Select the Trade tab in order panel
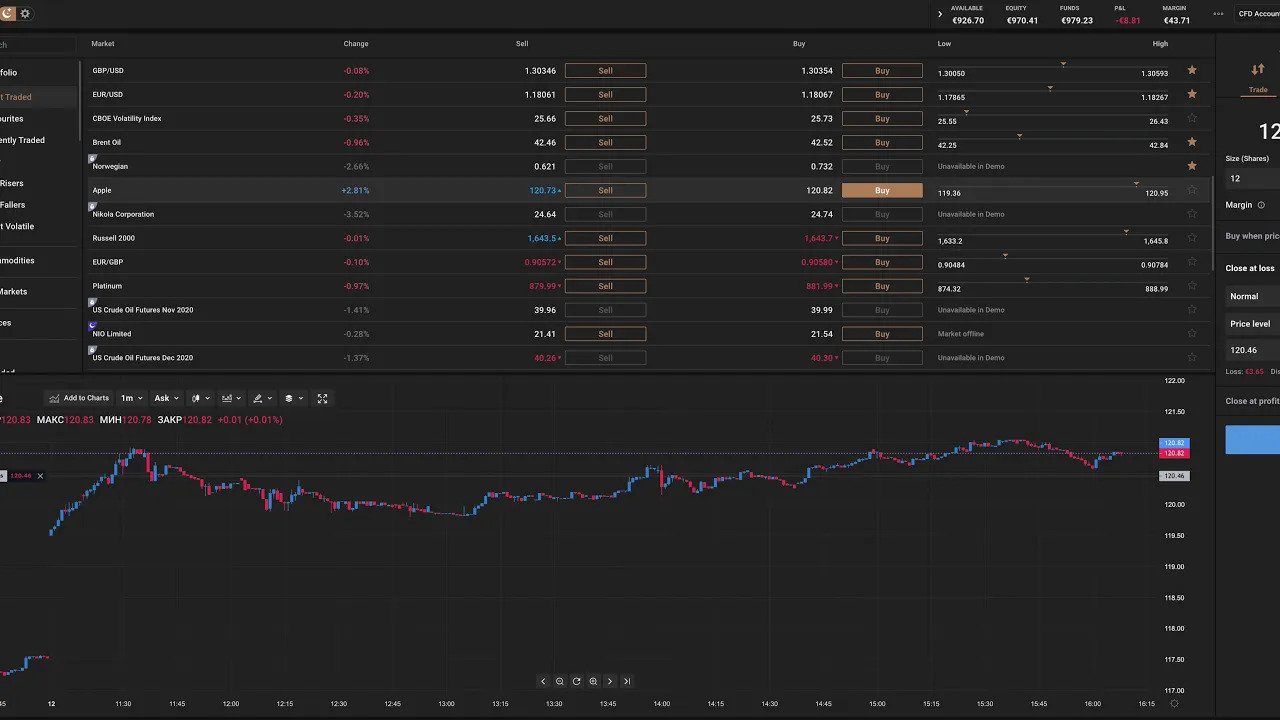Image resolution: width=1280 pixels, height=720 pixels. (x=1257, y=77)
